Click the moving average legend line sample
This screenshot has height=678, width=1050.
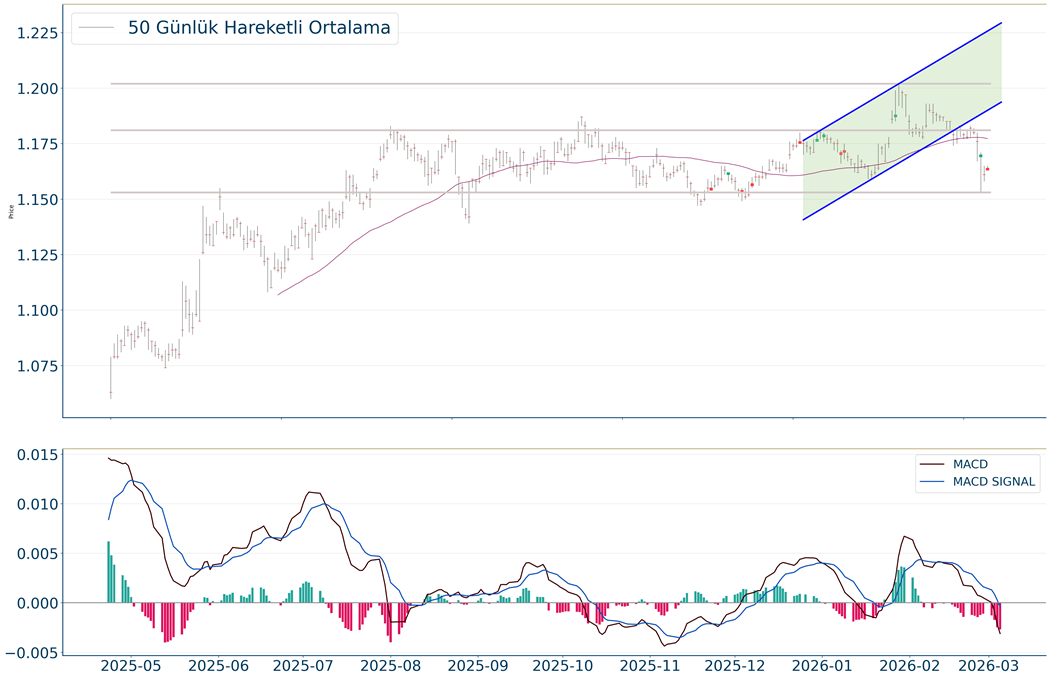click(x=97, y=28)
